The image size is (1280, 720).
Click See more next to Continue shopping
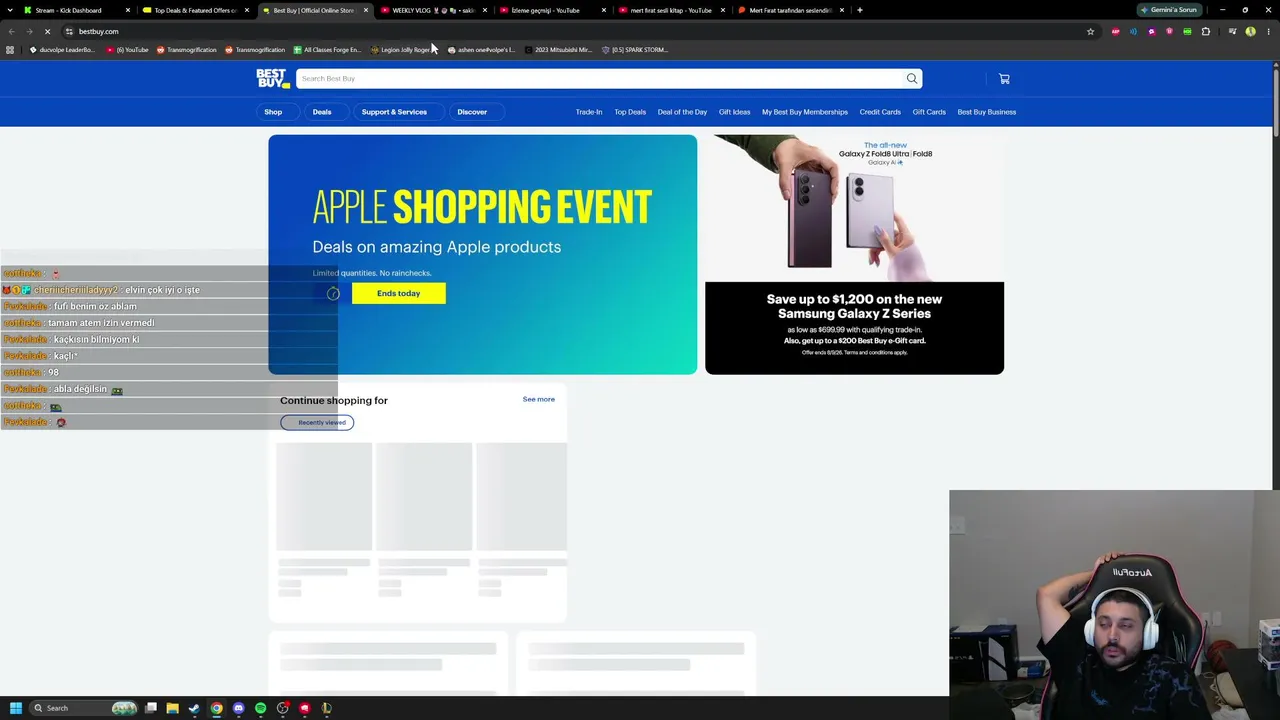539,399
